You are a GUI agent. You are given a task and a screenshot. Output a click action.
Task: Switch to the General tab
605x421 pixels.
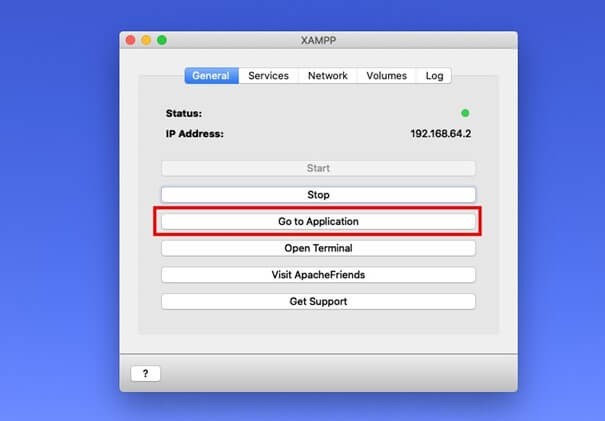[x=211, y=76]
